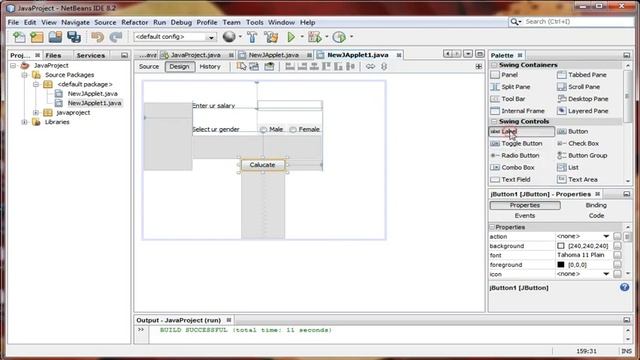Click maximize editor window icon
This screenshot has width=640, height=360.
point(480,54)
